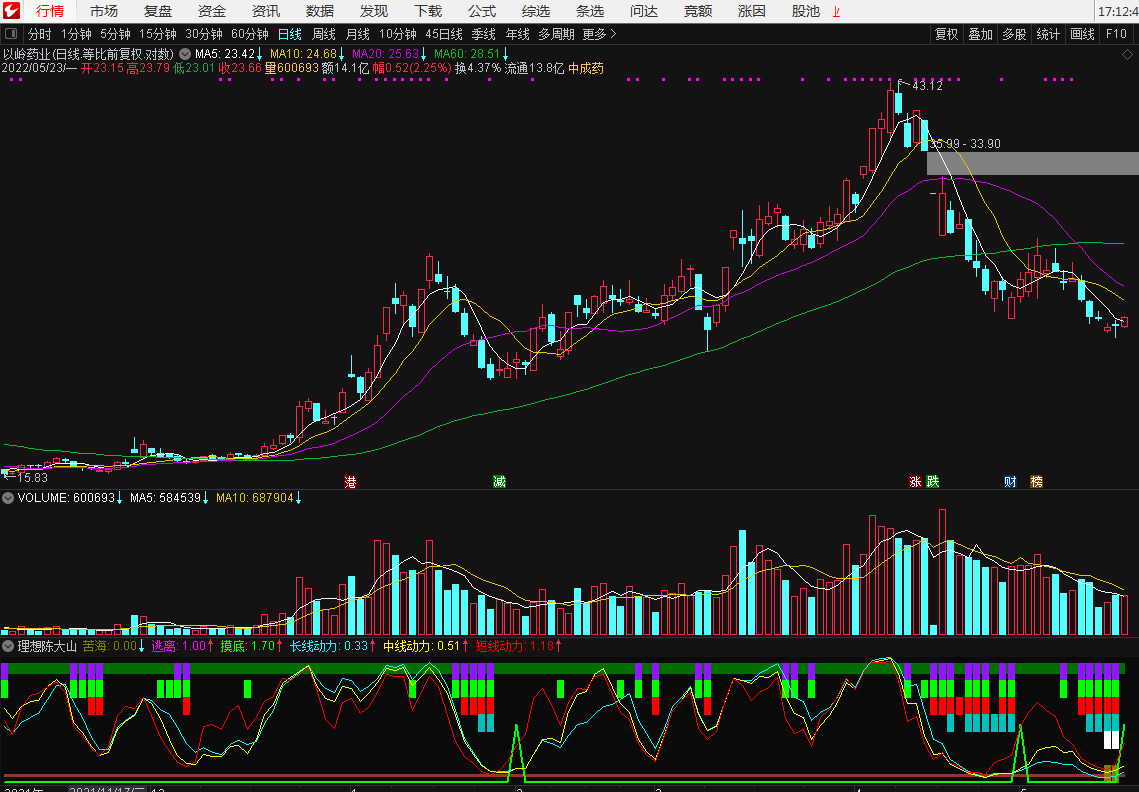Screen dimensions: 1139x792
Task: Click the 跌 event marker
Action: point(933,482)
